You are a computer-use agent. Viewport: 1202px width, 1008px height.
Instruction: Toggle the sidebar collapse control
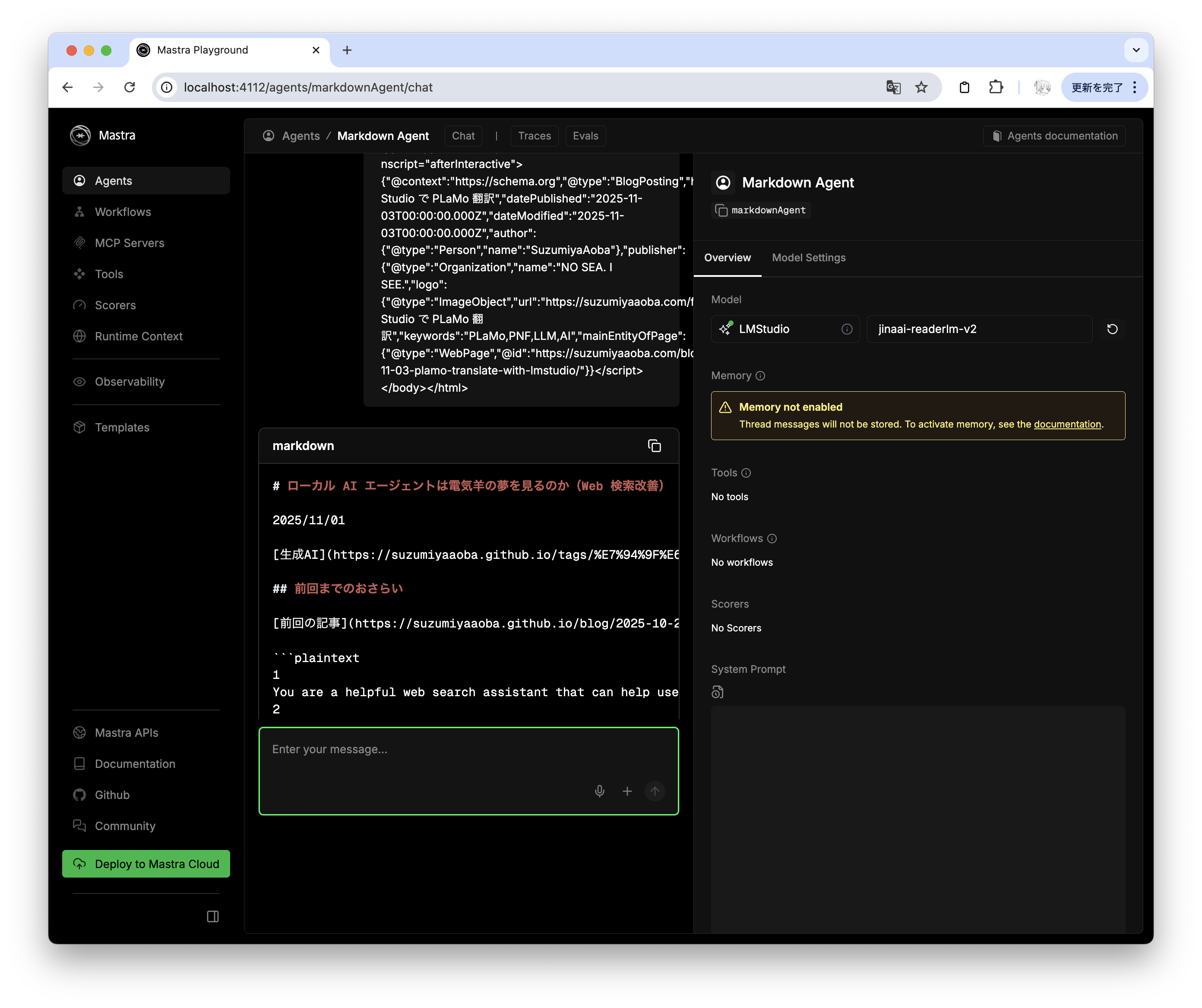tap(212, 916)
